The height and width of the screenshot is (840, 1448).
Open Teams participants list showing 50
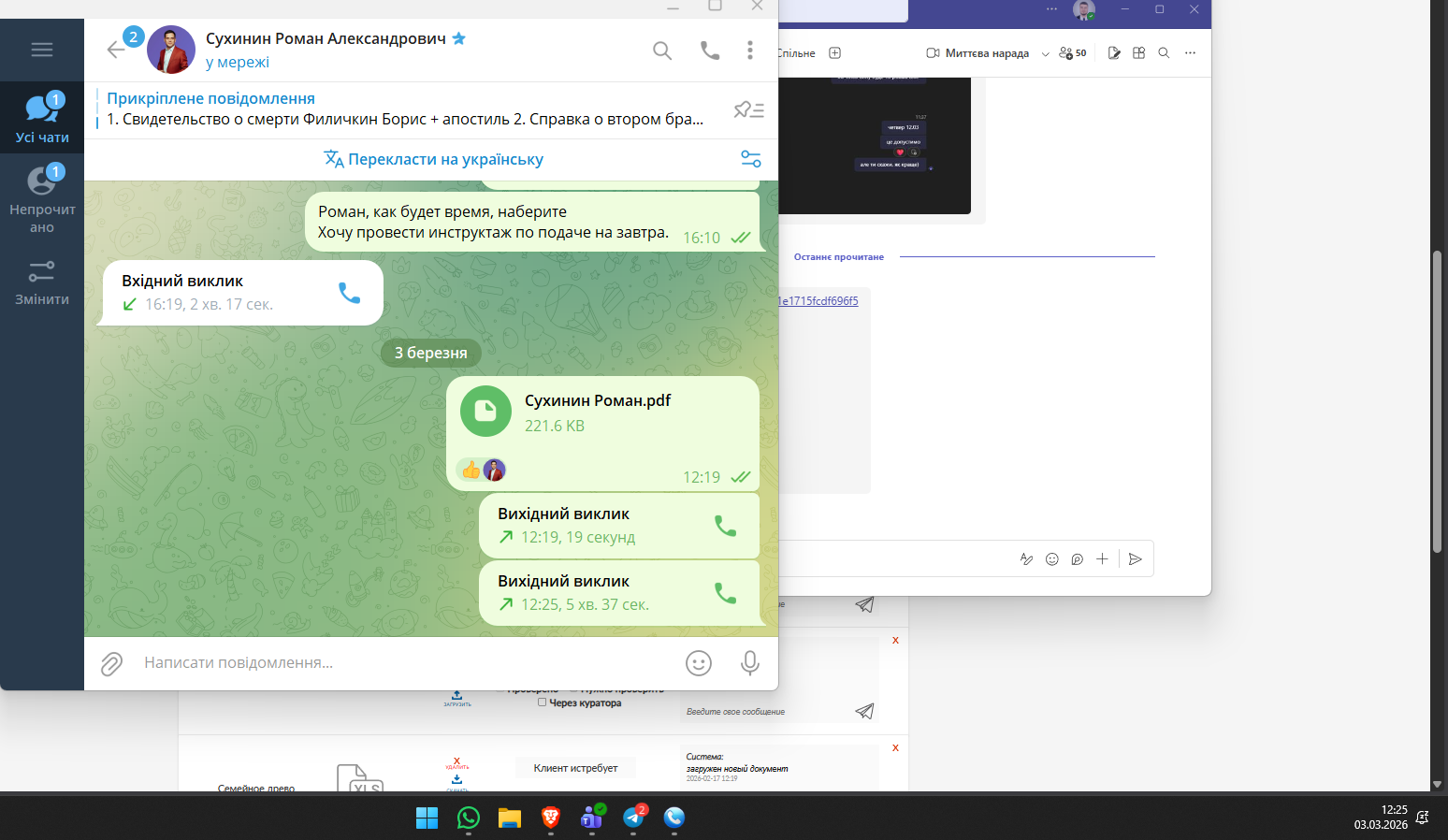(1073, 53)
